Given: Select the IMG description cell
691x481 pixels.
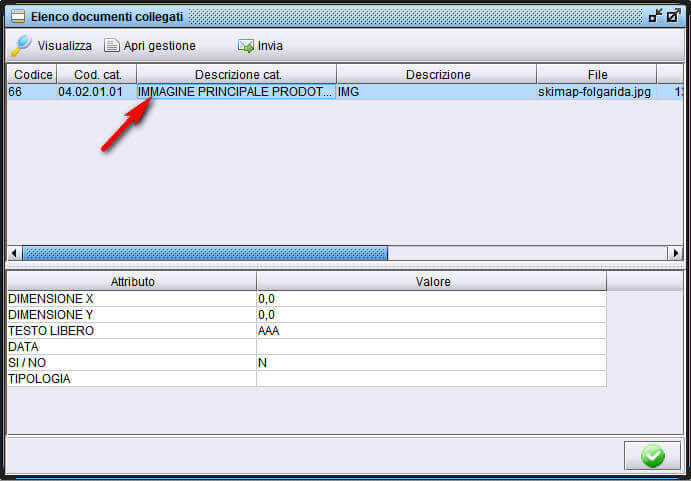Looking at the screenshot, I should [437, 92].
